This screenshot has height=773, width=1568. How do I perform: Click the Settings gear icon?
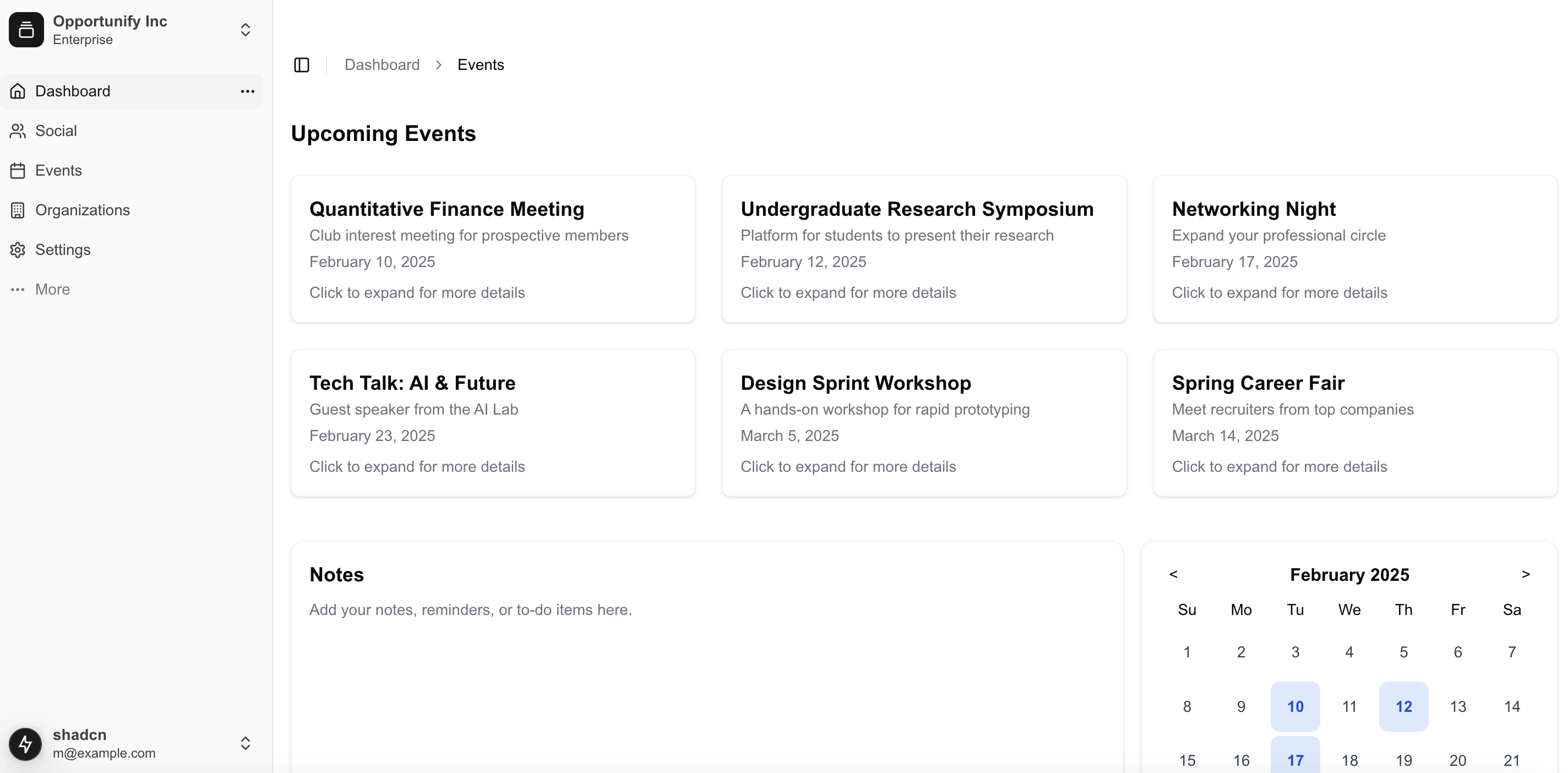pos(18,249)
